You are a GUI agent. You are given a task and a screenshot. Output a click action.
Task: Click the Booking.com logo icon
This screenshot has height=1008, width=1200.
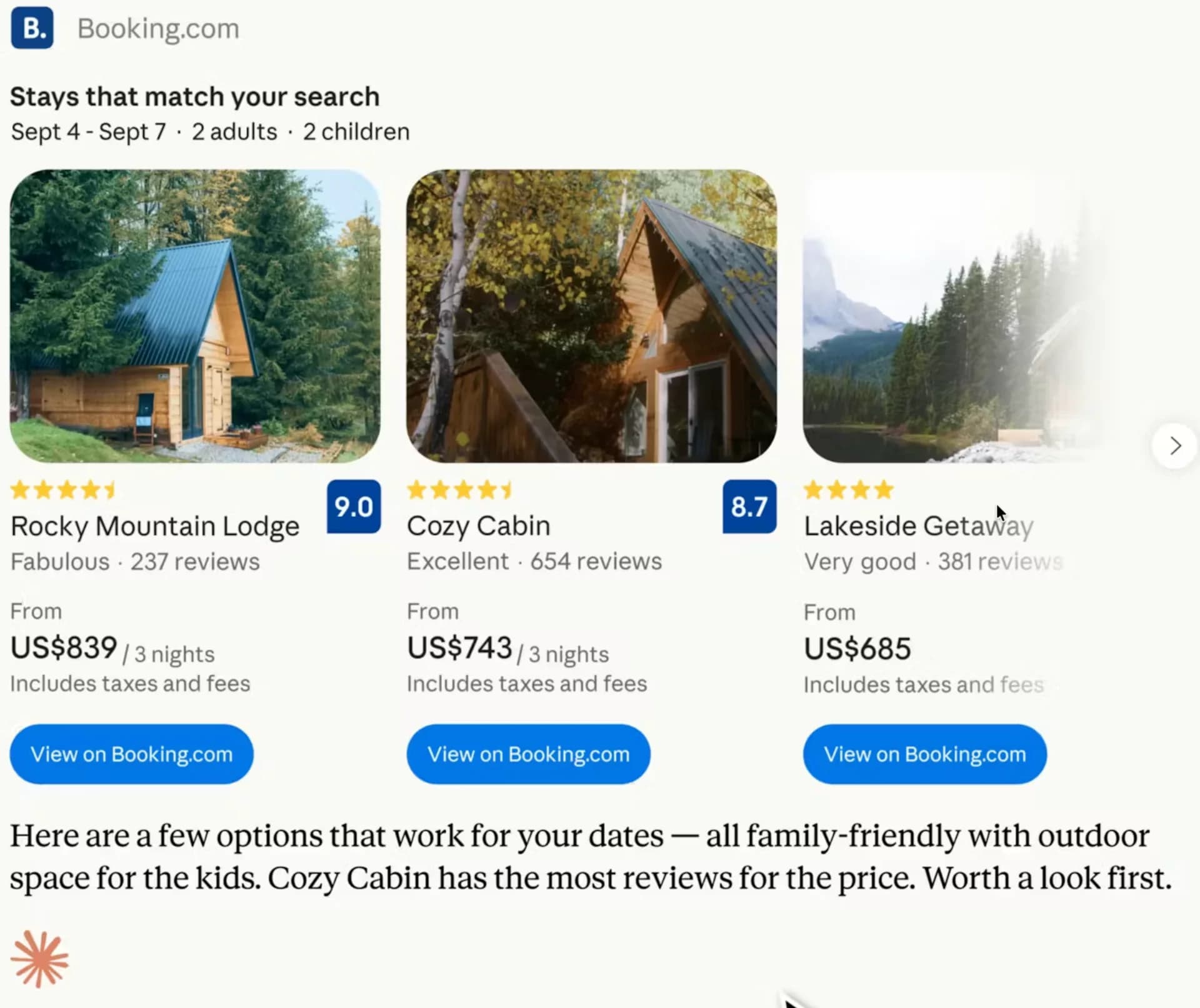(32, 28)
